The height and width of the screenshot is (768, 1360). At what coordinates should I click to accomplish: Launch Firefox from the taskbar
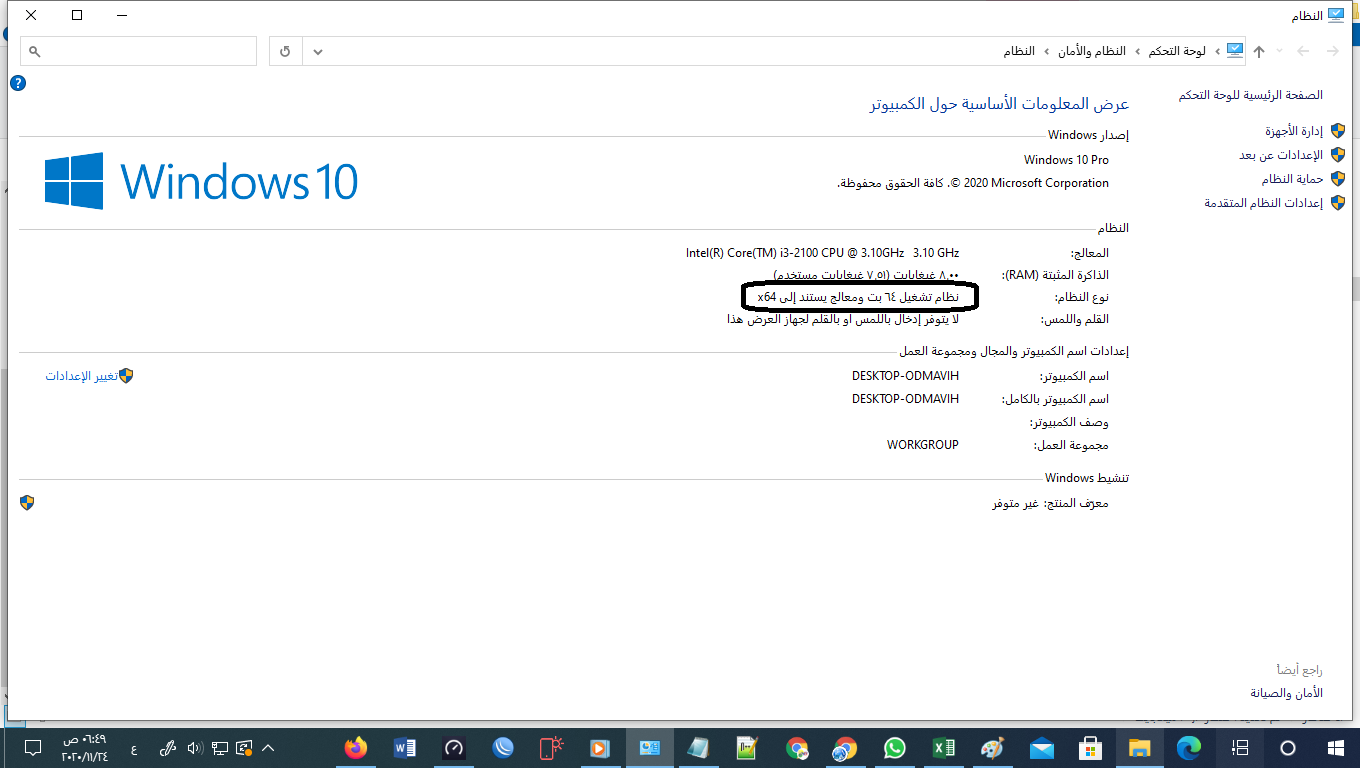pyautogui.click(x=355, y=748)
